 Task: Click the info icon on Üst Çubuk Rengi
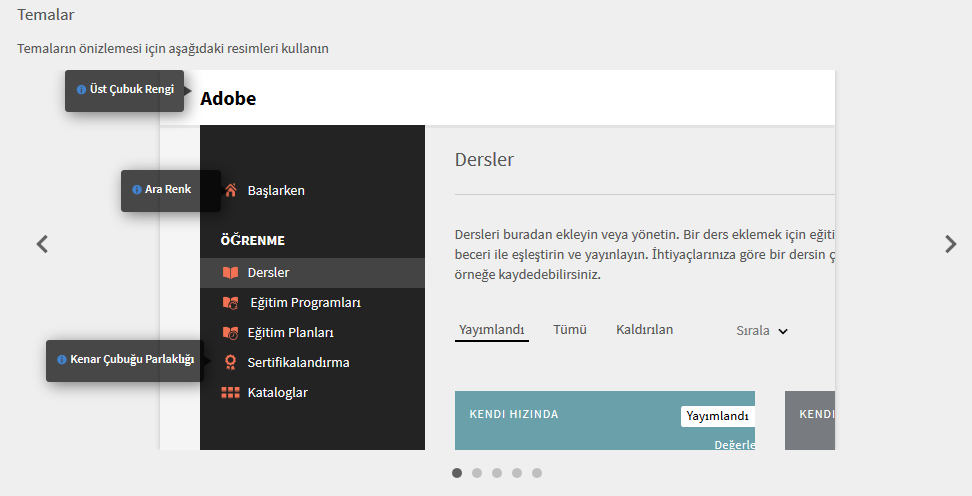[82, 90]
